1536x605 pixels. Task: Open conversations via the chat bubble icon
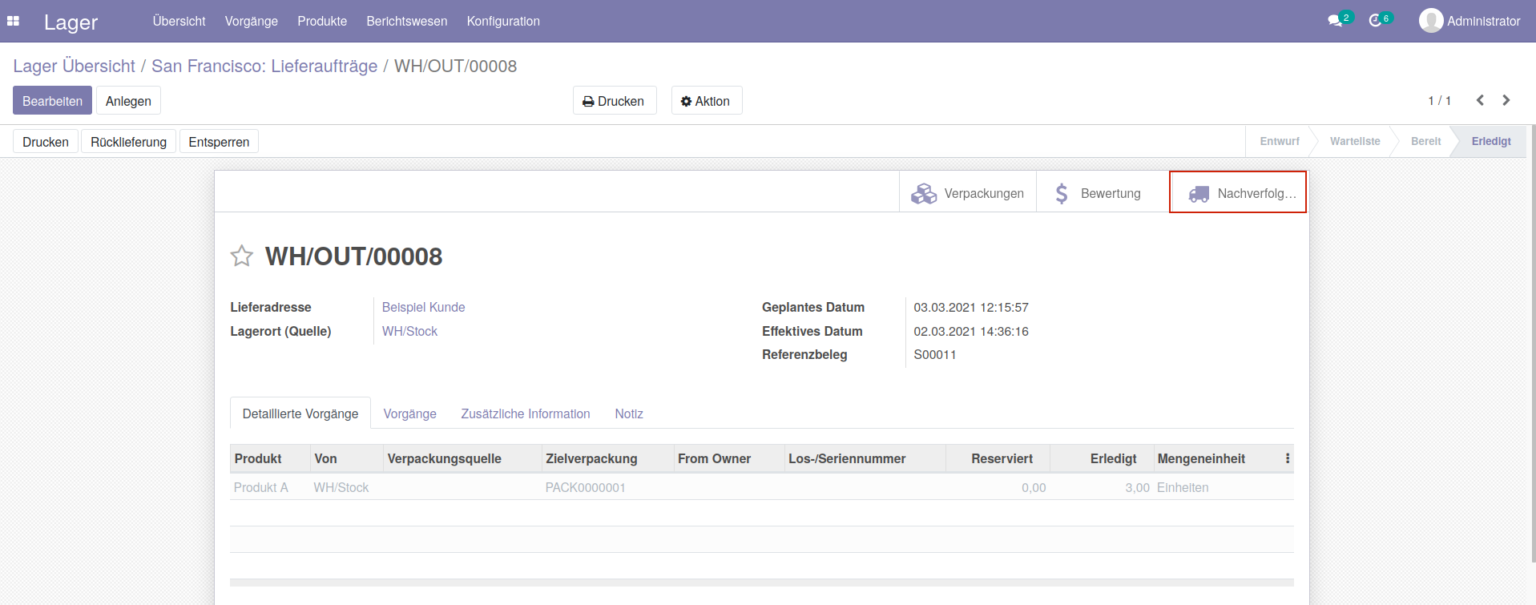(x=1335, y=18)
